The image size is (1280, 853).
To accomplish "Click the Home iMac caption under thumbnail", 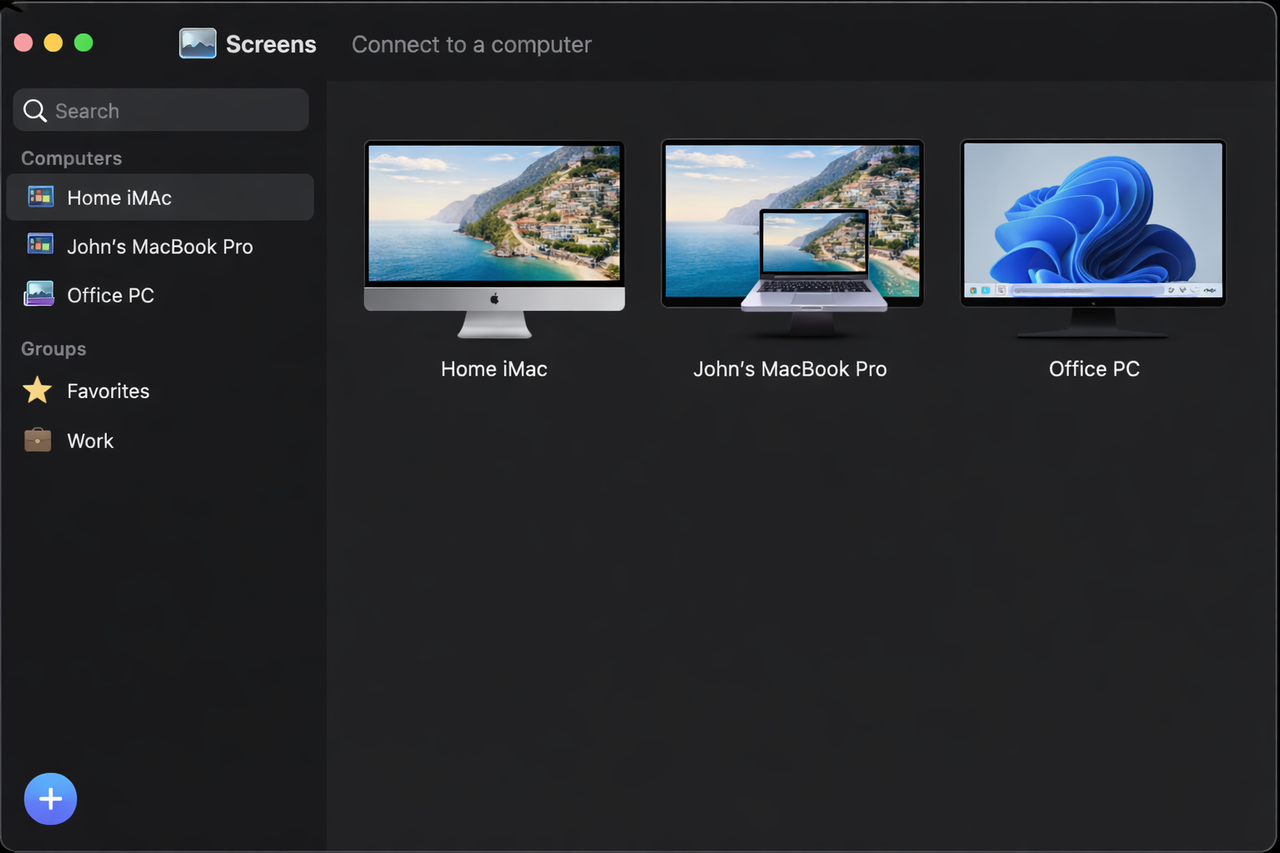I will point(494,369).
